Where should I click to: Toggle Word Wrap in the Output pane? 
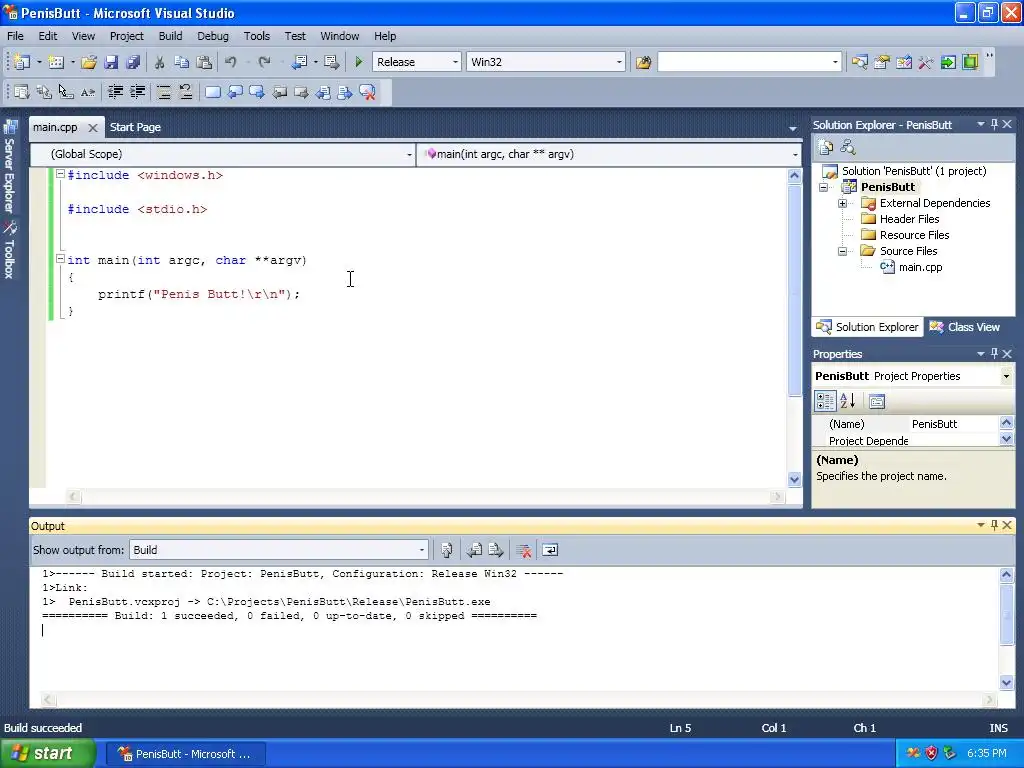pos(550,551)
